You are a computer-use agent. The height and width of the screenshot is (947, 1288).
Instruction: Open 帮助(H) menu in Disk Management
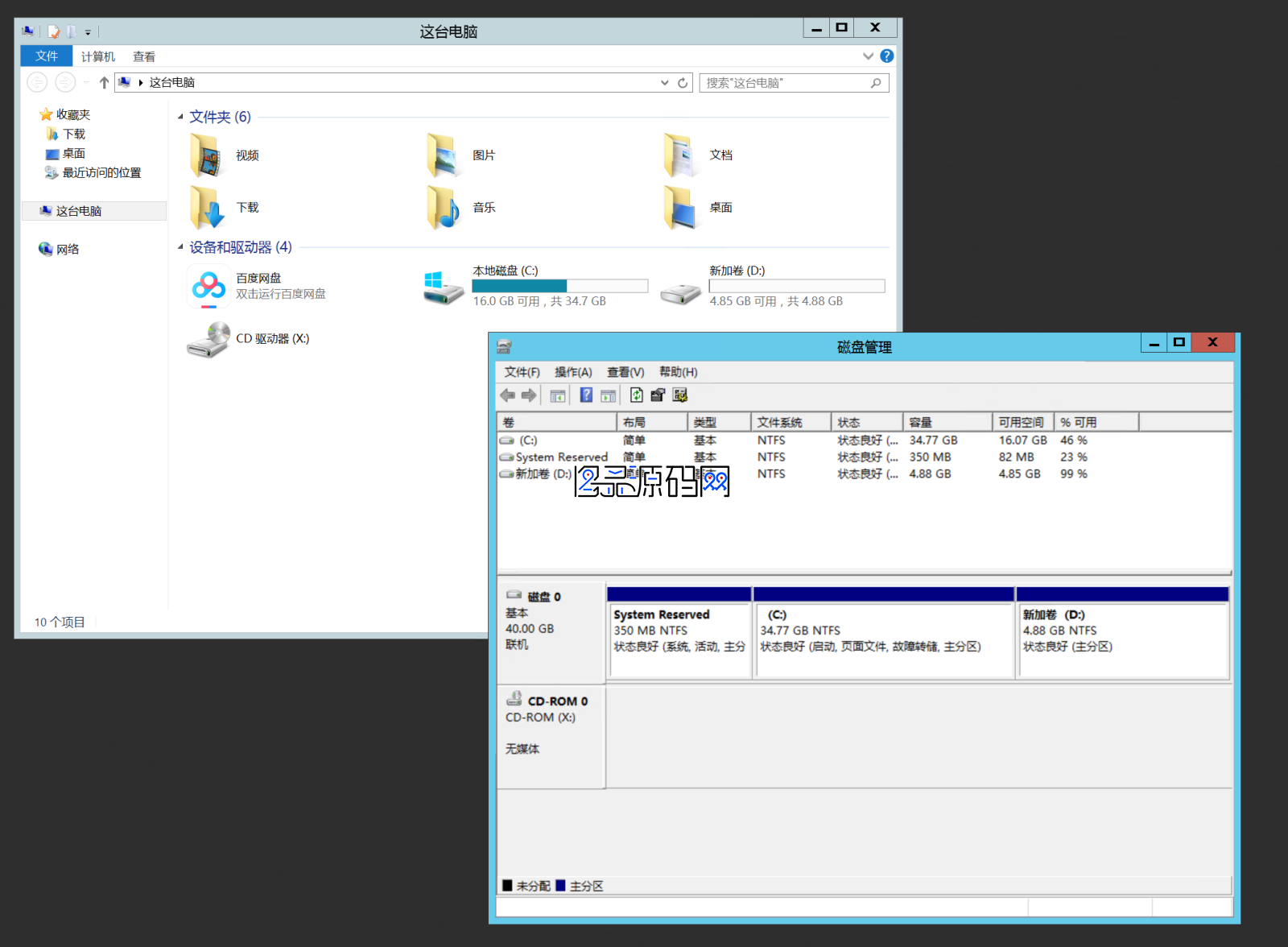[679, 372]
